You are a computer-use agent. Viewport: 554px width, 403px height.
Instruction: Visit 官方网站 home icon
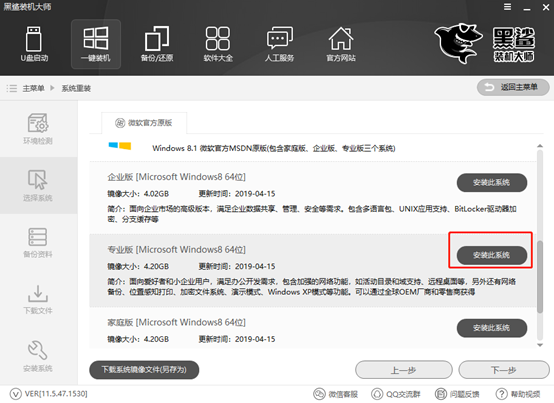(341, 44)
